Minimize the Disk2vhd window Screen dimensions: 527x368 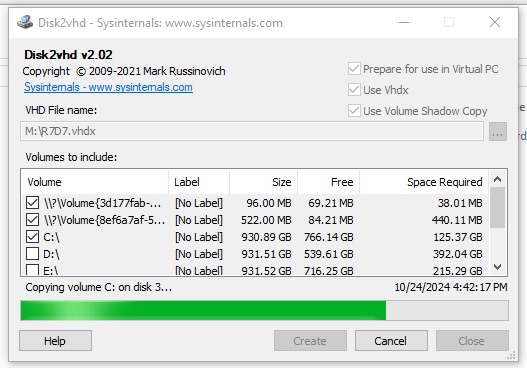point(404,23)
